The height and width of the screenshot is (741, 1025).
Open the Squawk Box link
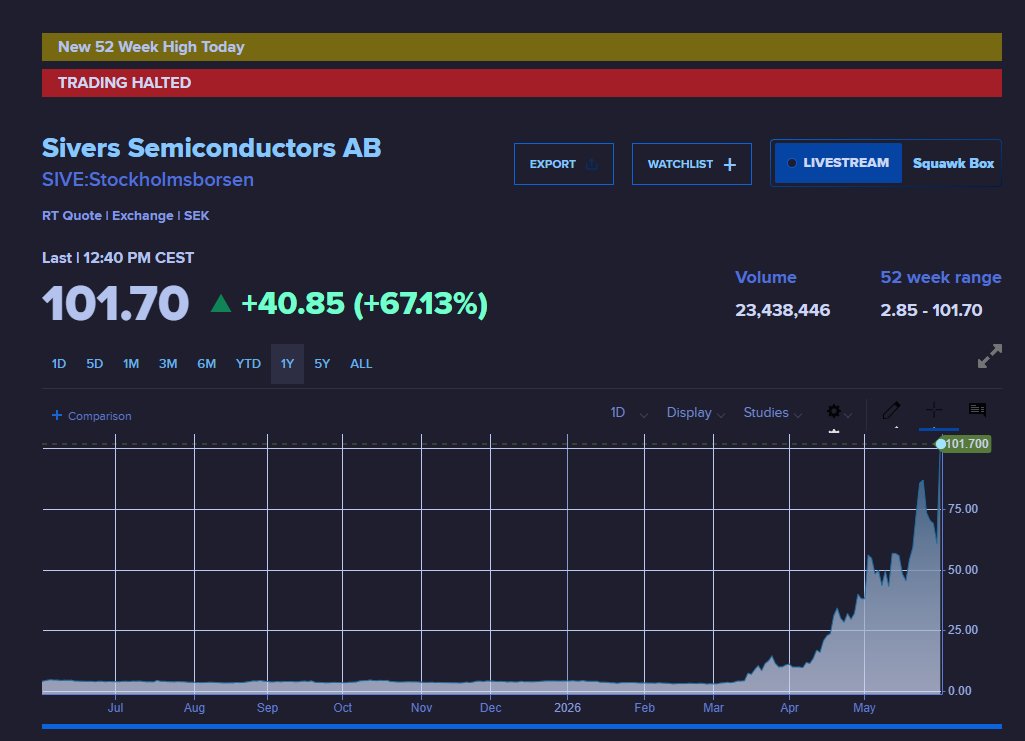(953, 163)
